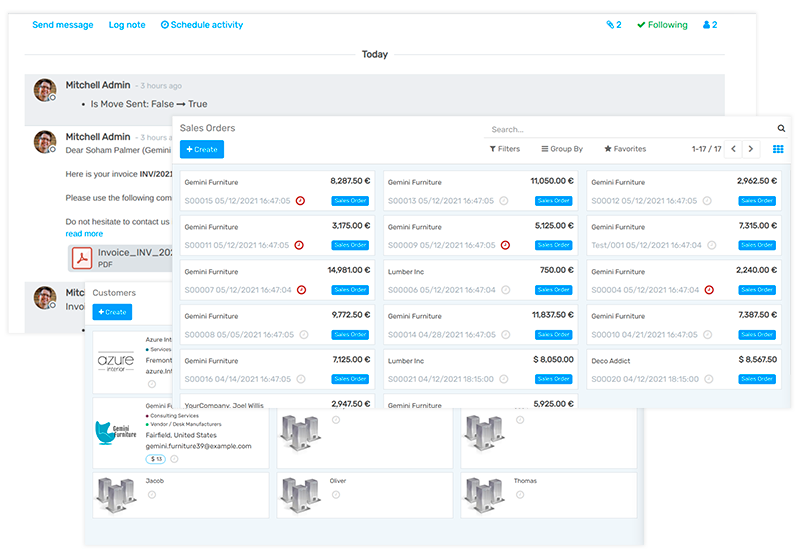Click Sales Order badge on S00020 card
The width and height of the screenshot is (800, 557).
point(757,379)
